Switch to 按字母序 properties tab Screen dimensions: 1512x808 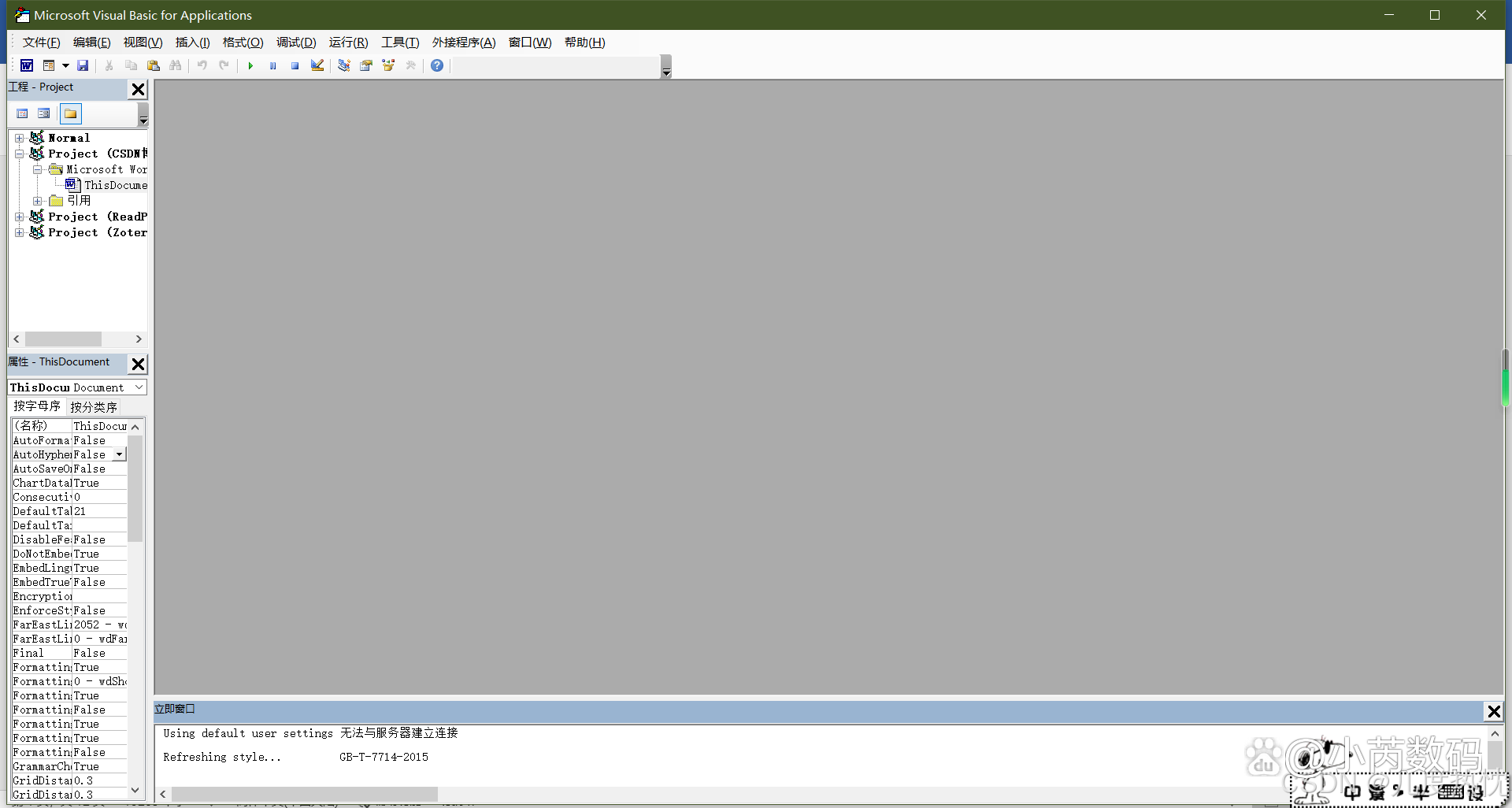(37, 406)
